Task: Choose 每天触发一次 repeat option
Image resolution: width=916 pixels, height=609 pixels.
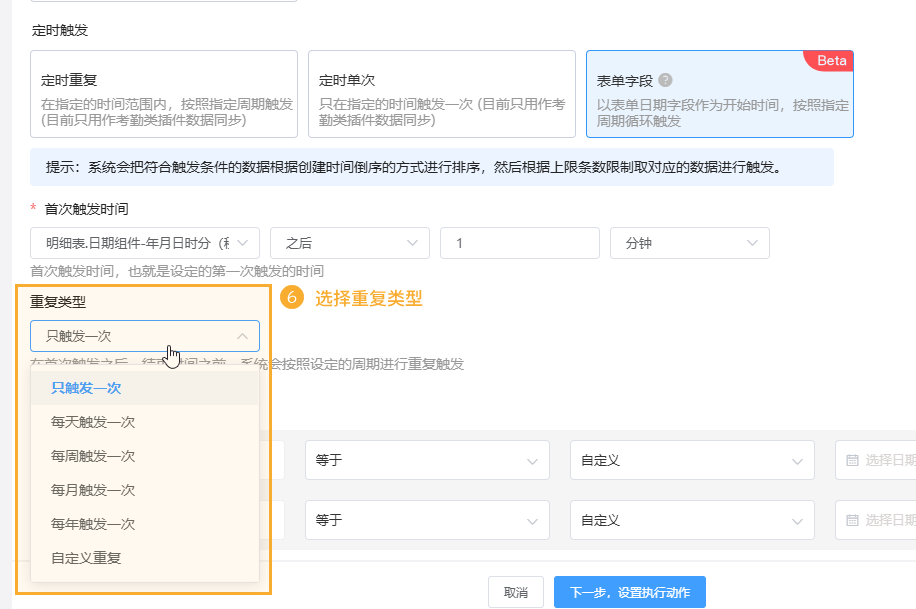Action: pyautogui.click(x=93, y=422)
